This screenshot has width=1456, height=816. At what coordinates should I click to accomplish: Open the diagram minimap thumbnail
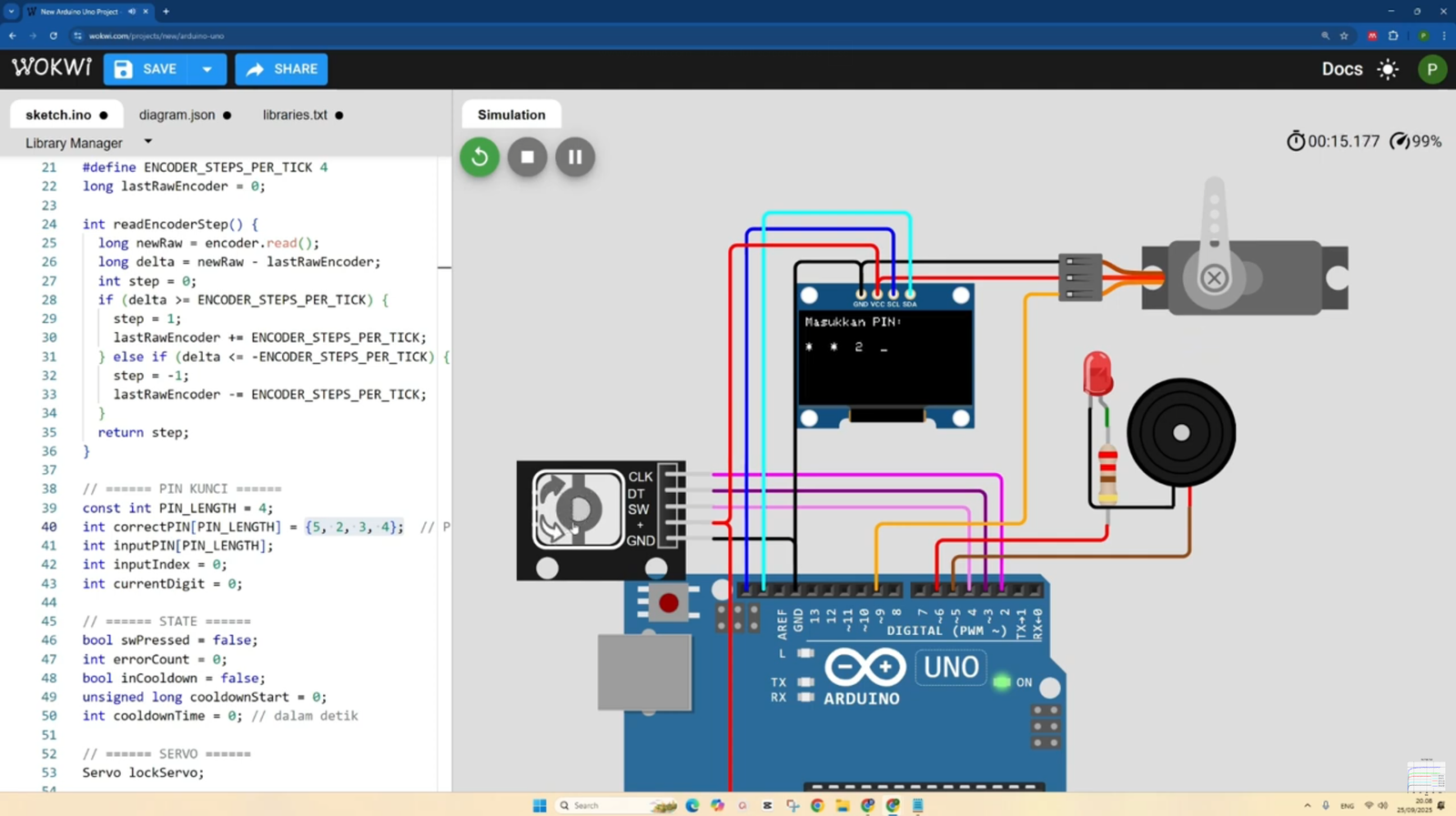tap(1425, 777)
